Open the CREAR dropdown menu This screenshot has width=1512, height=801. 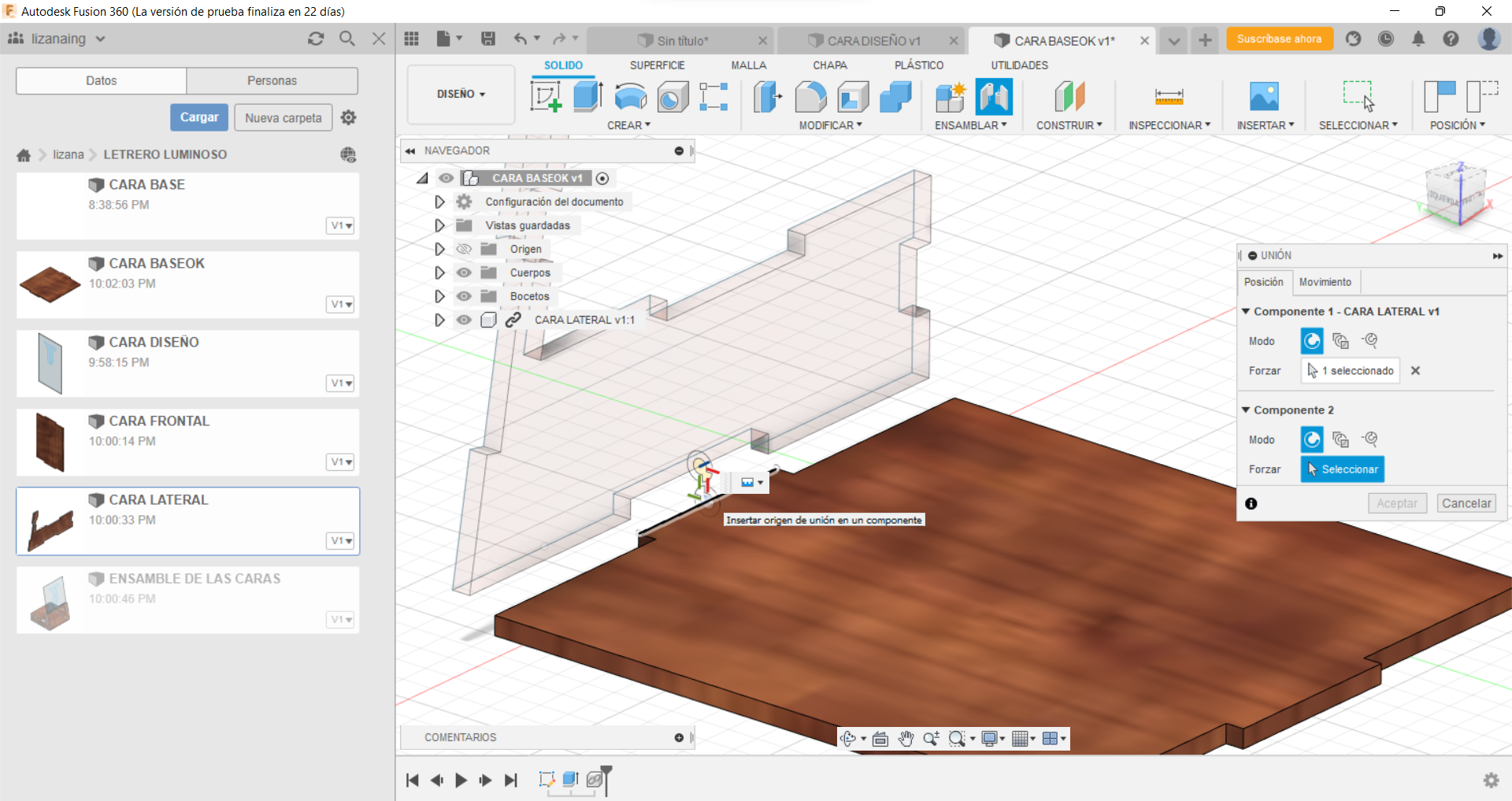pos(628,125)
